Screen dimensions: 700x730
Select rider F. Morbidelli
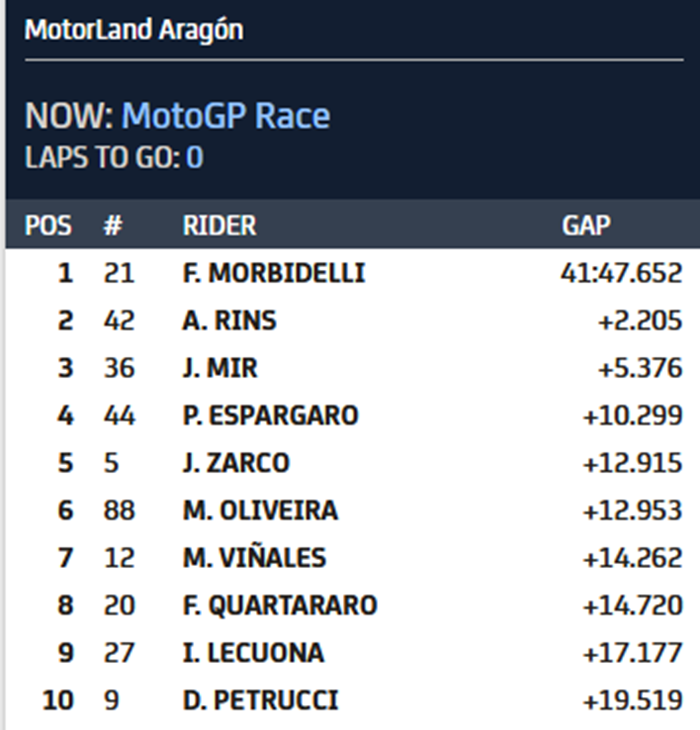point(273,273)
